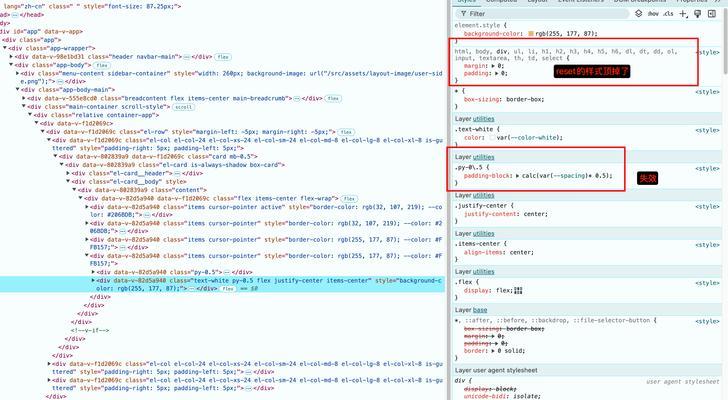The width and height of the screenshot is (728, 400).
Task: Open the utilities layer link above .flex rule
Action: click(483, 271)
